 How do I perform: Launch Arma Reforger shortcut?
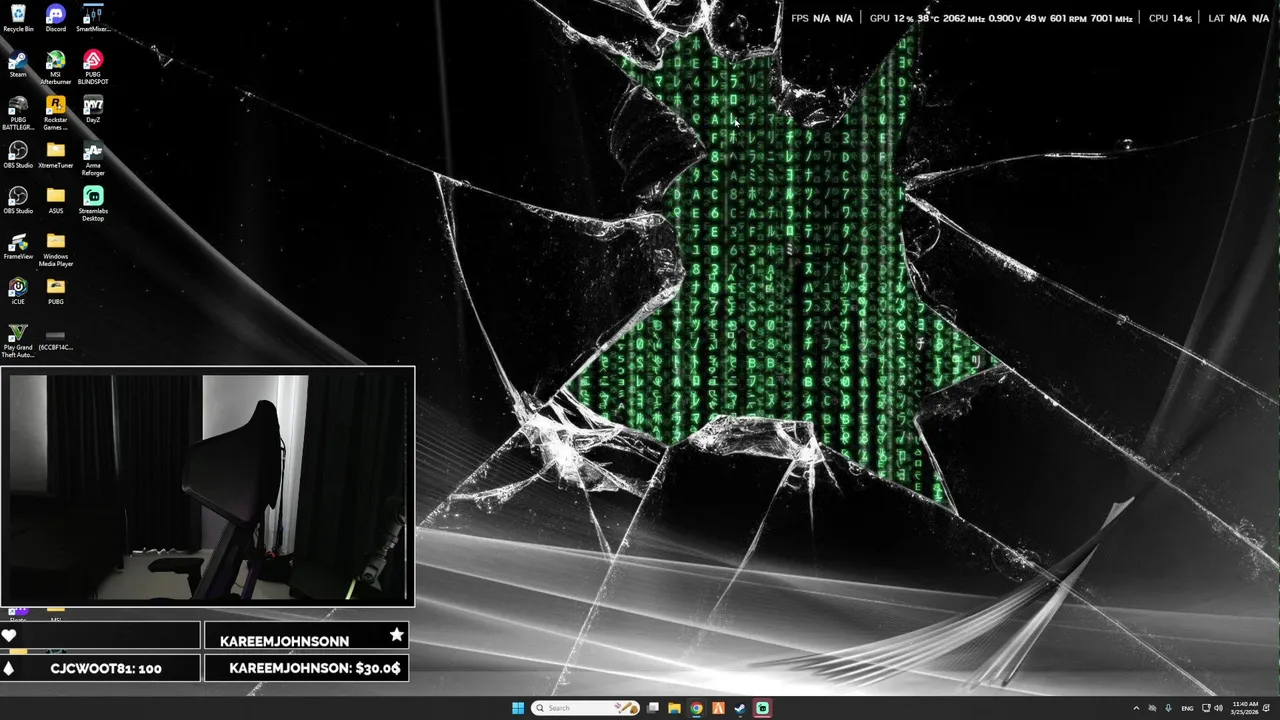(93, 159)
